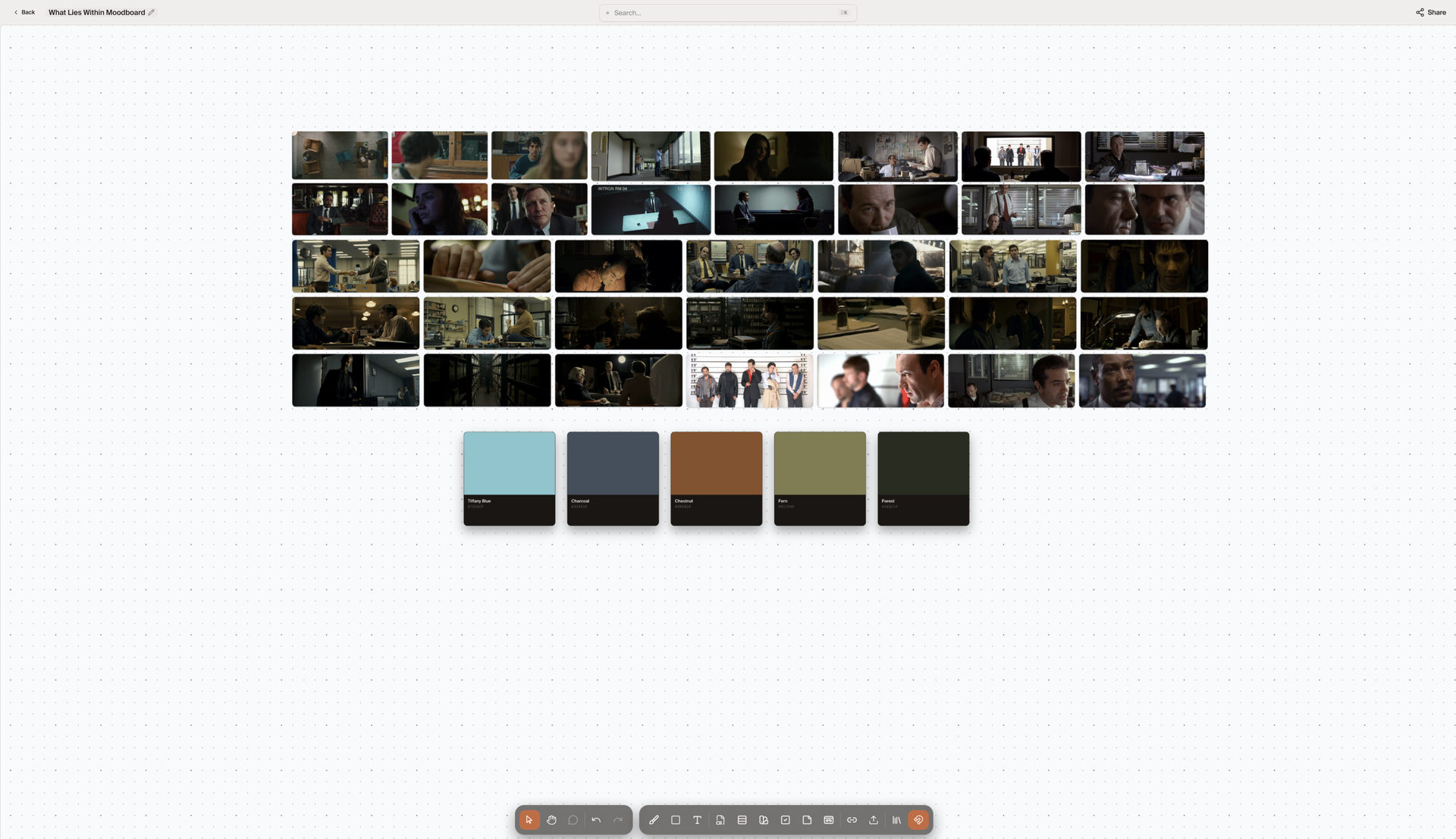
Task: Insert a color palette swatch card
Action: click(764, 820)
